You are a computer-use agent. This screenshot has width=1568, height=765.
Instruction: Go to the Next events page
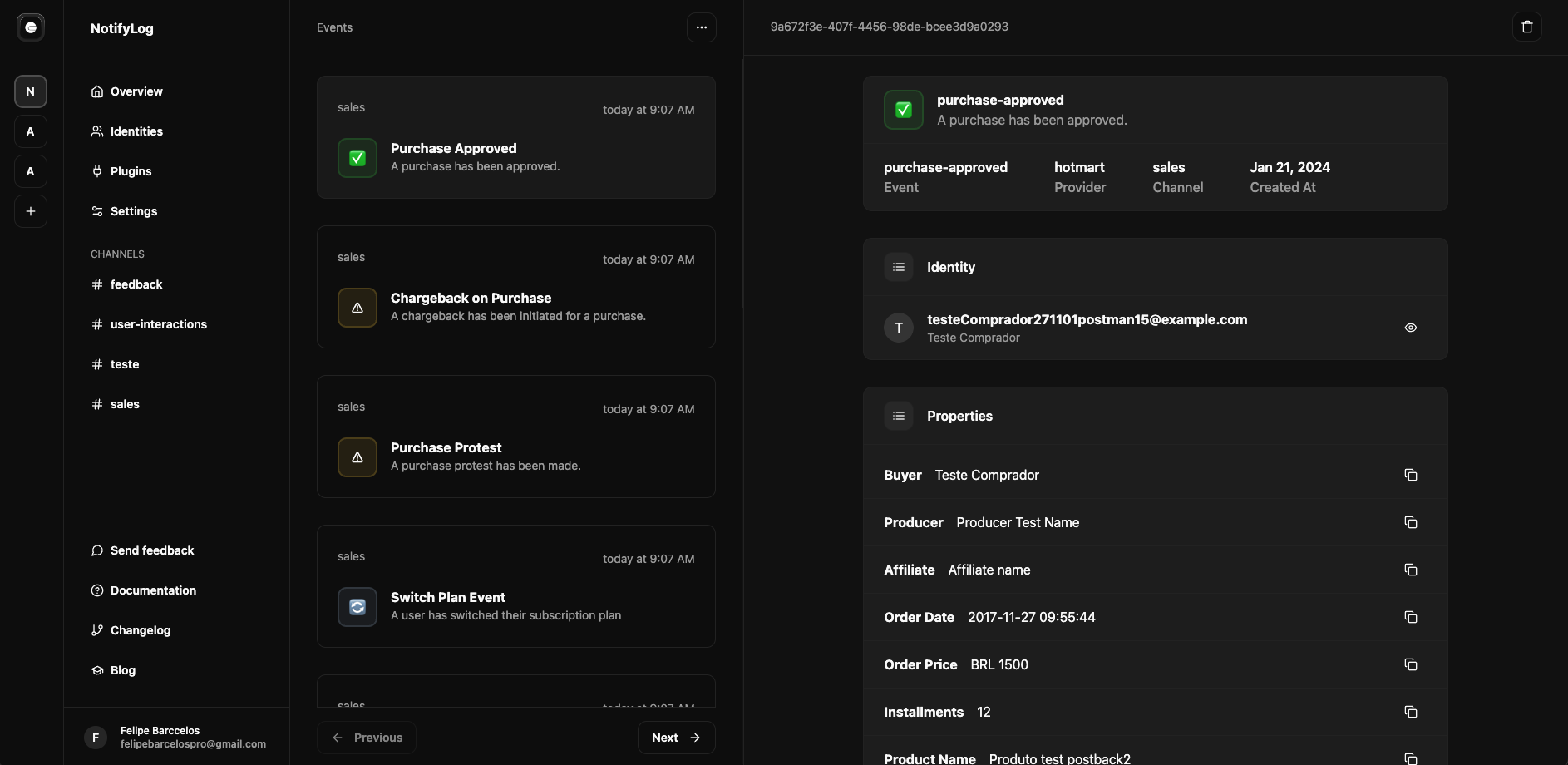[676, 738]
